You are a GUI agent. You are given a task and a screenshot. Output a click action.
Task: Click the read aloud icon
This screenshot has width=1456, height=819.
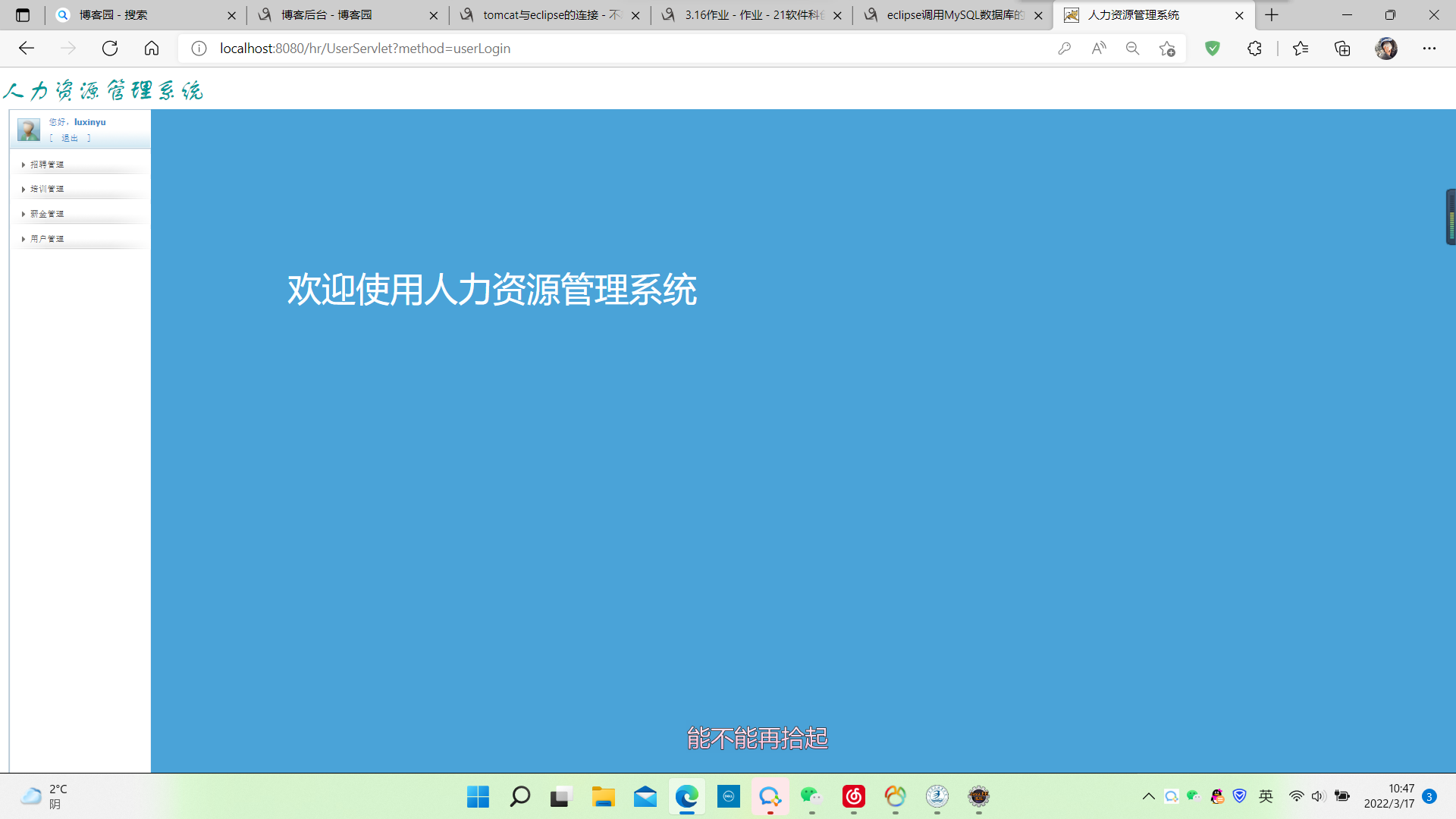pos(1098,49)
